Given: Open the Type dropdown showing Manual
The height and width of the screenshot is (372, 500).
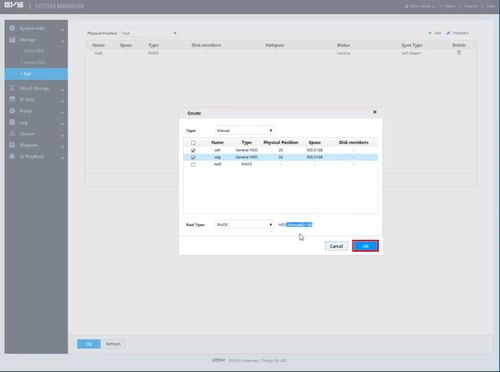Looking at the screenshot, I should [x=244, y=131].
